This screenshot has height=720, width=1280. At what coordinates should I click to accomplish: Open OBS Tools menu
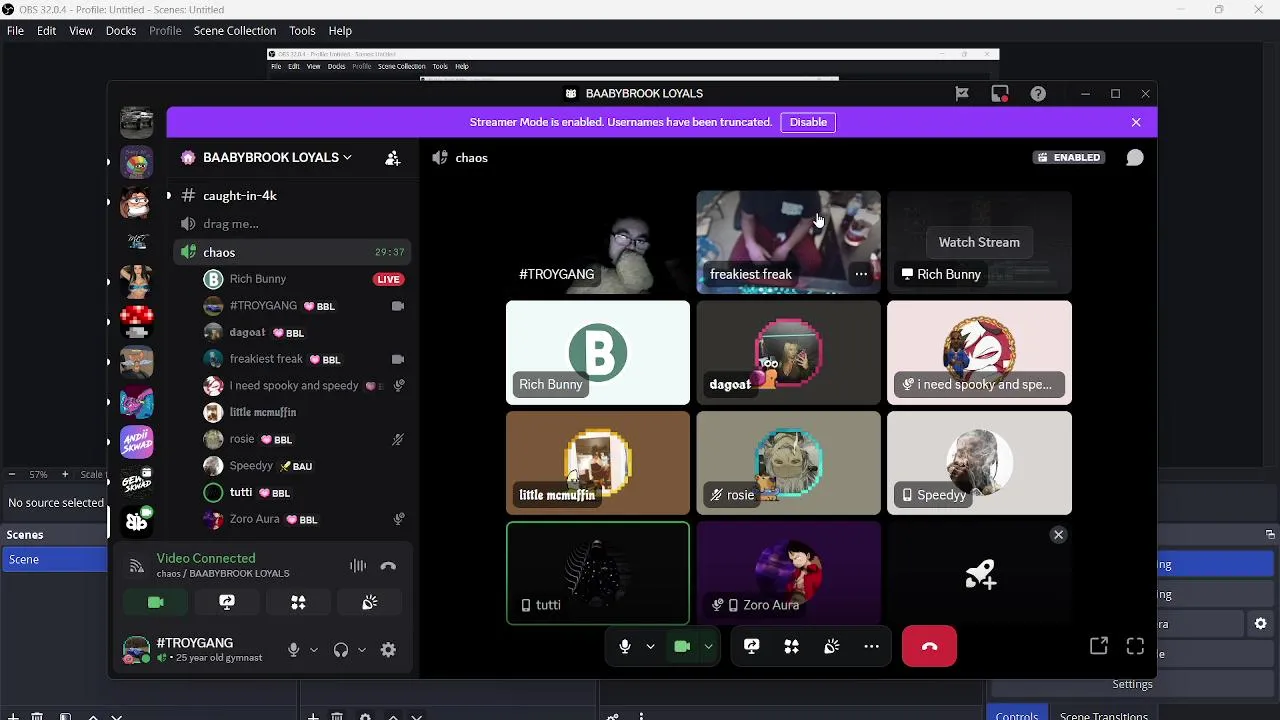click(302, 31)
